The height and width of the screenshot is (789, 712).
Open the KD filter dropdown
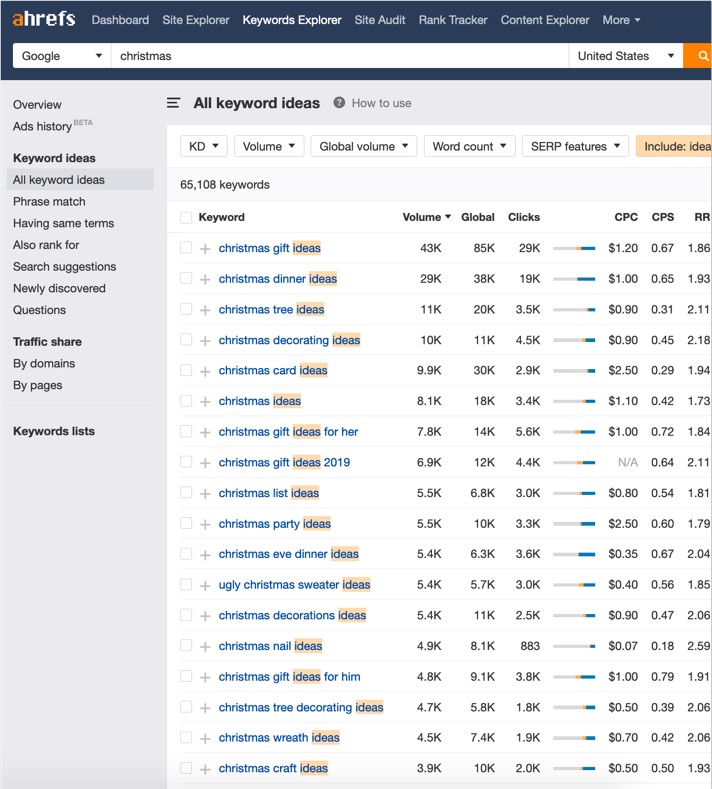pos(204,146)
